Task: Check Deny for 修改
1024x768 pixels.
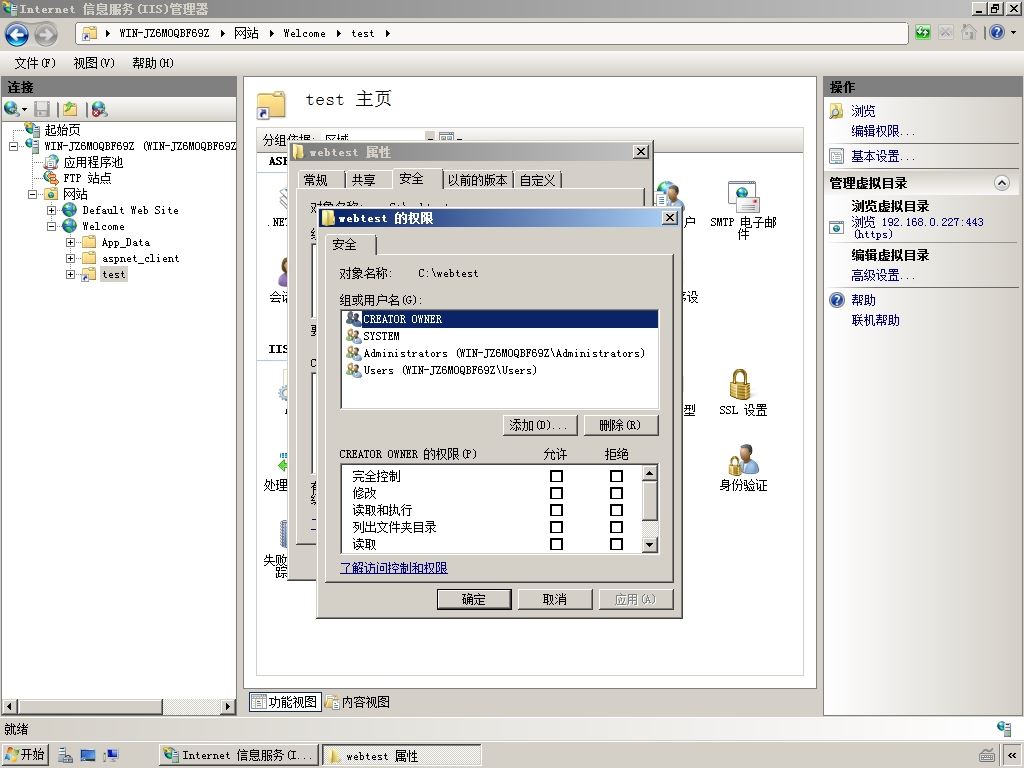Action: pyautogui.click(x=616, y=493)
